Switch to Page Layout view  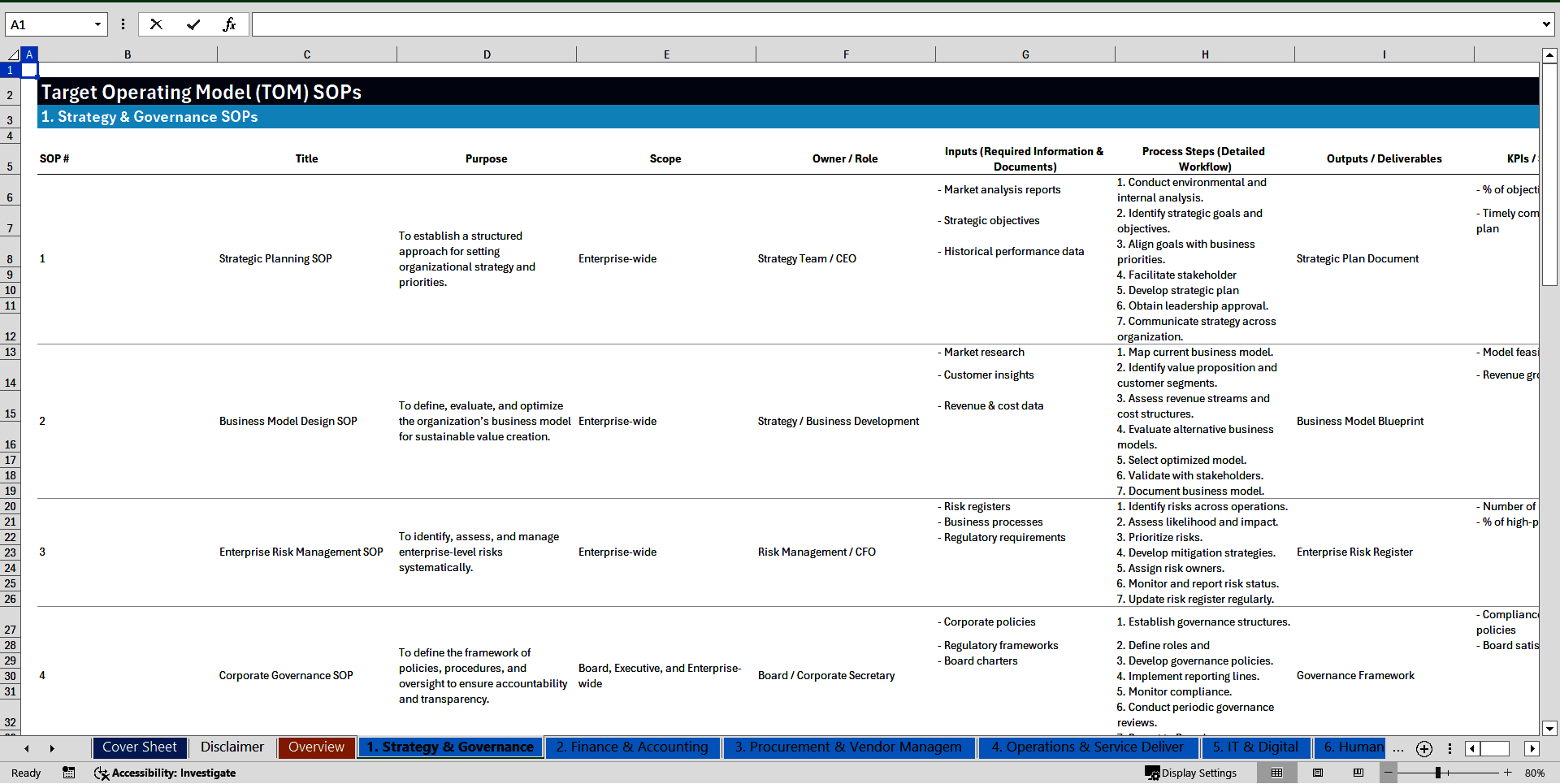coord(1318,773)
